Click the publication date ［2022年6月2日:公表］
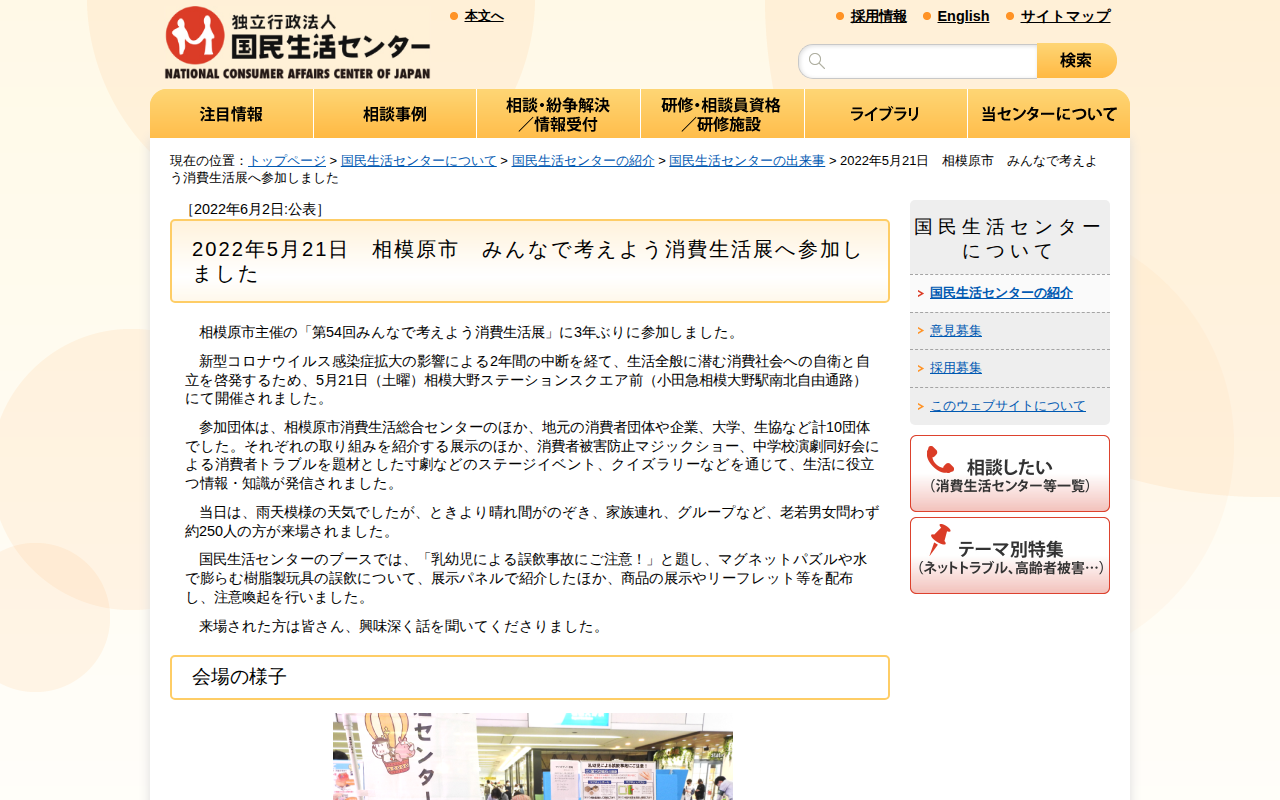Screen dimensions: 1280x800 click(255, 209)
